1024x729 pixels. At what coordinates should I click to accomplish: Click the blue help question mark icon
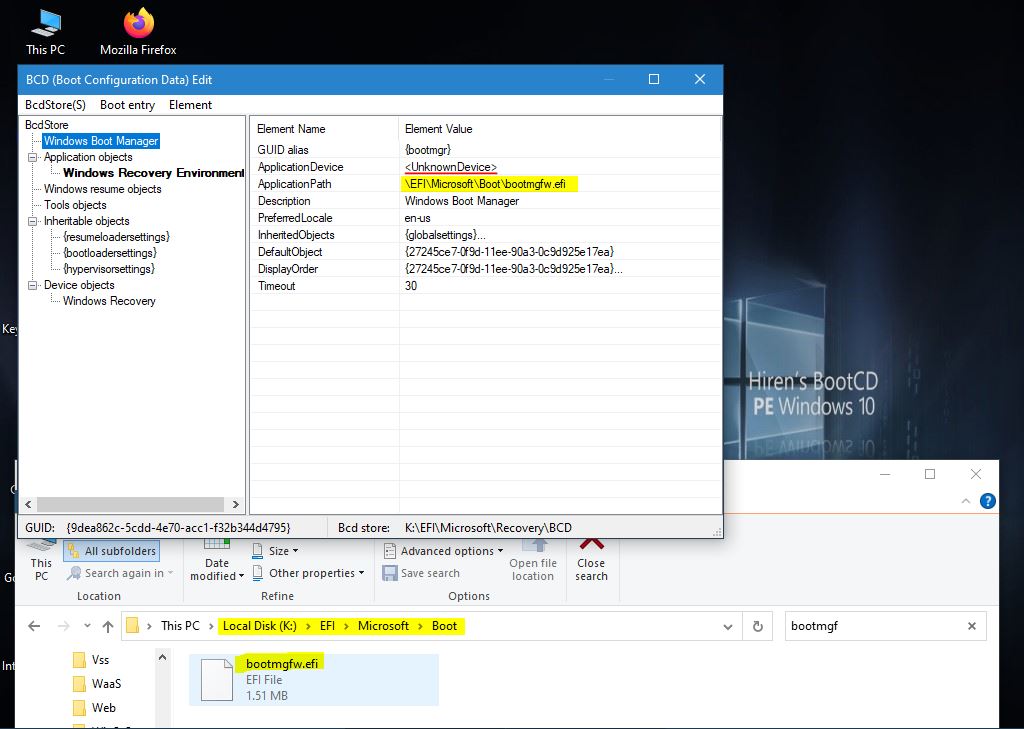coord(988,501)
